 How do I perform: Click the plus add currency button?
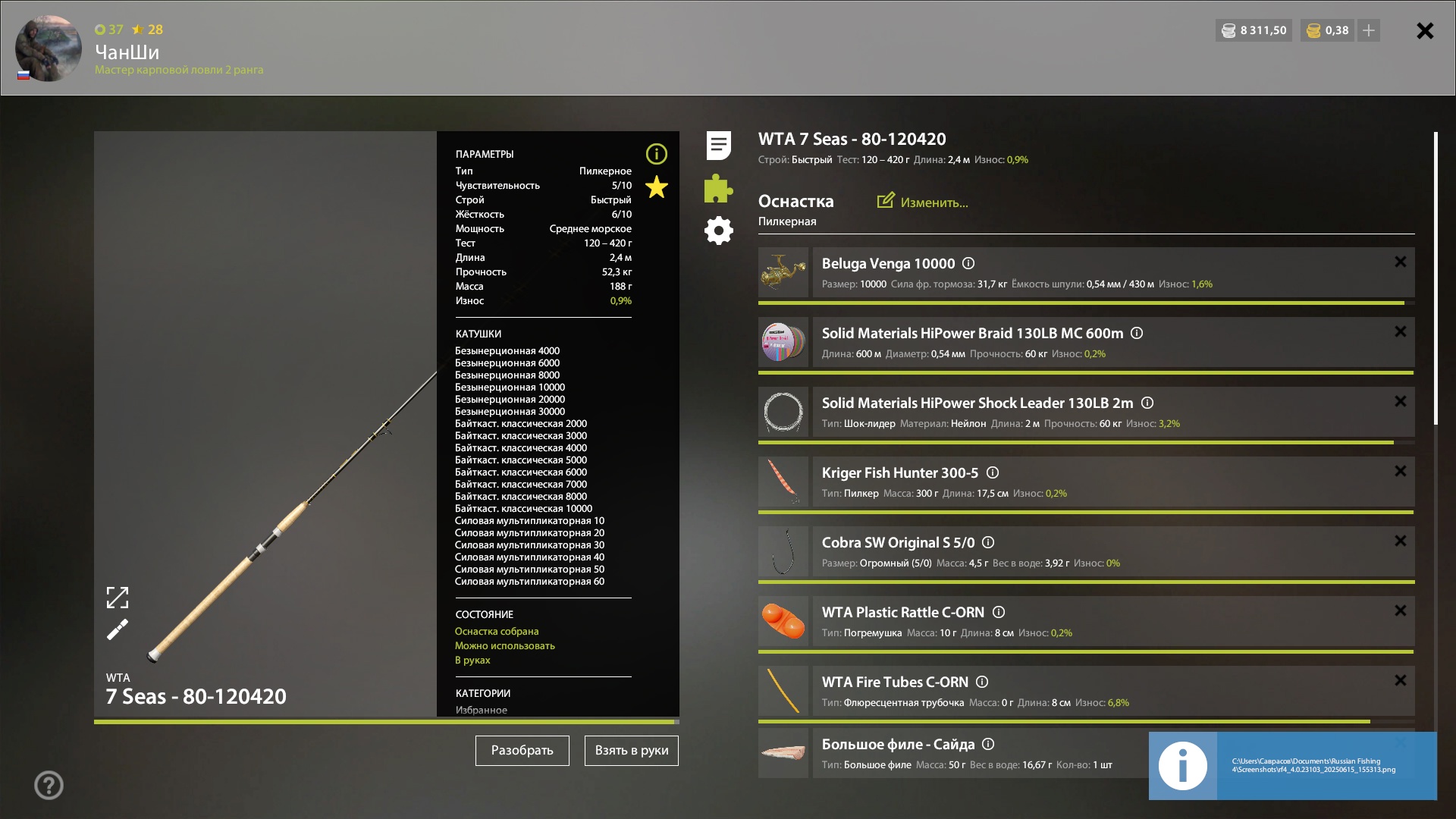1368,30
